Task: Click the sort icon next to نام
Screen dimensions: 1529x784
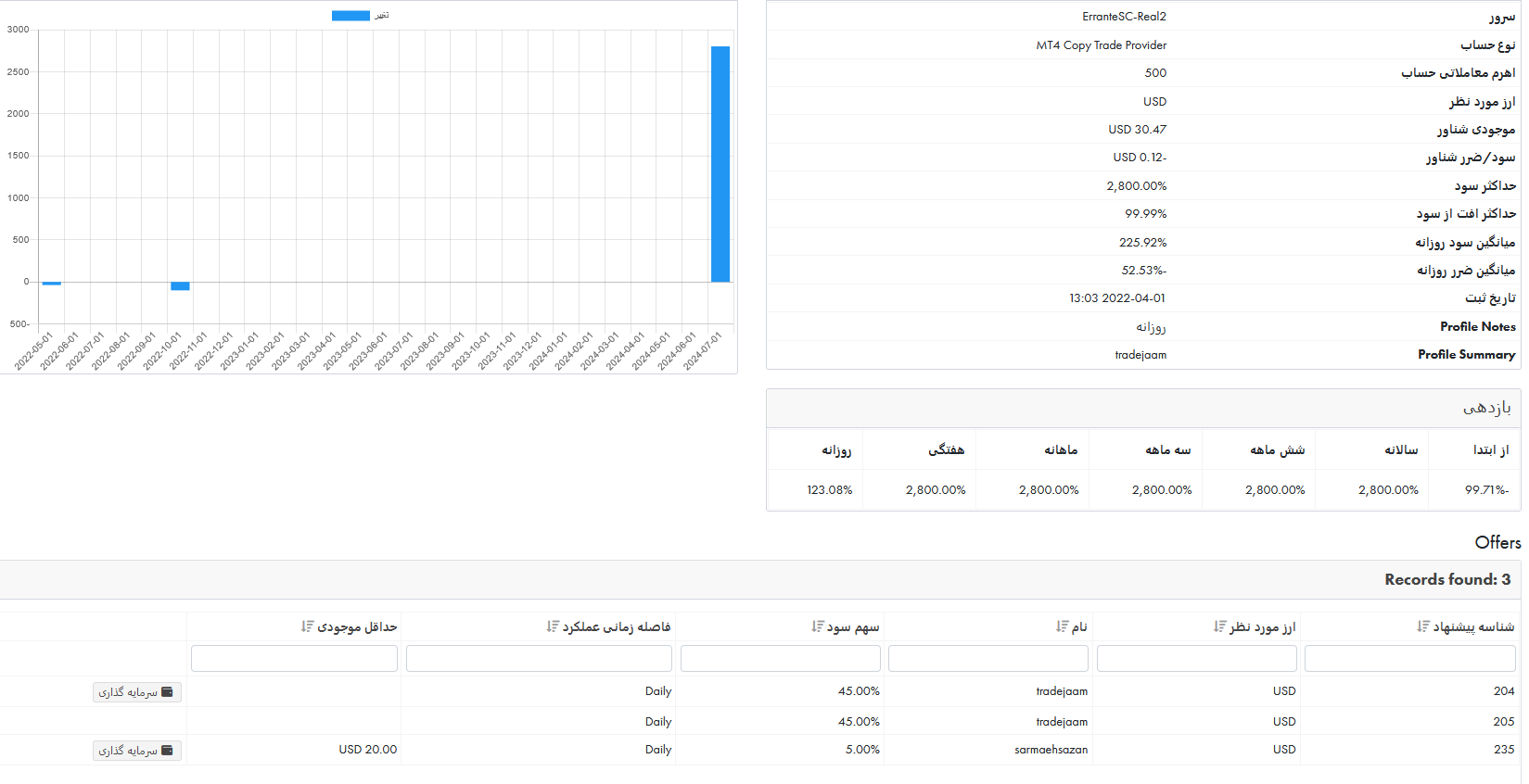Action: tap(1063, 626)
